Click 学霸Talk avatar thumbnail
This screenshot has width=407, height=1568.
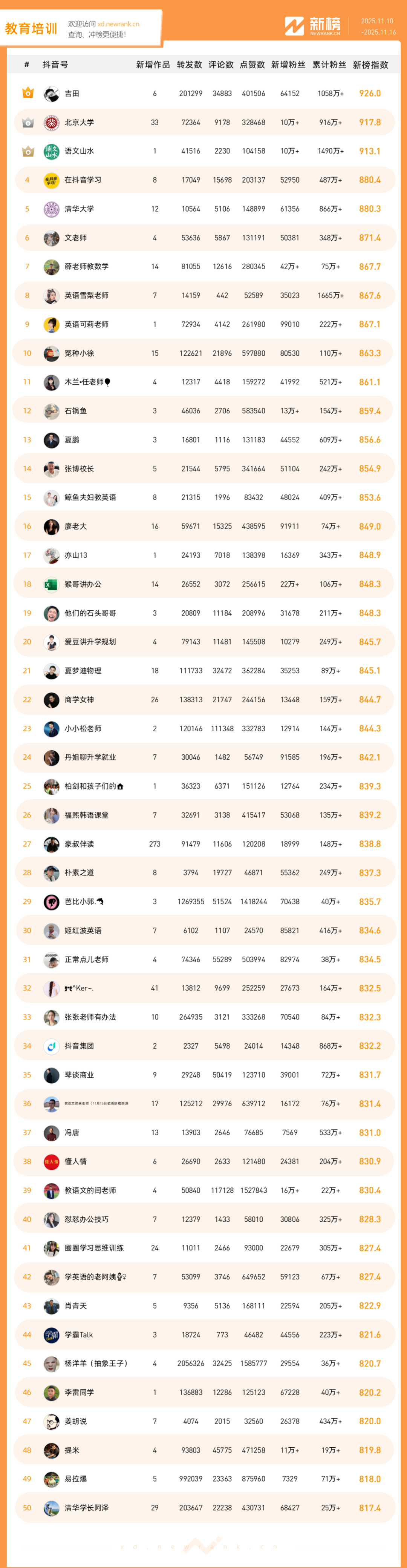pos(51,1335)
